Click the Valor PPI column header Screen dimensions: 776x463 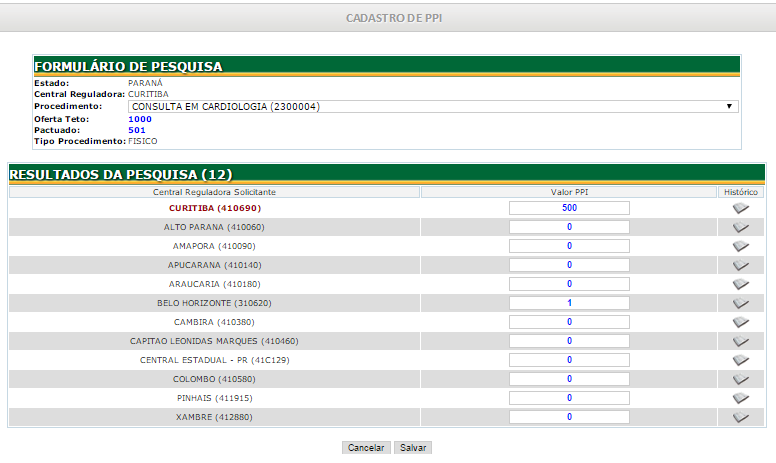click(568, 191)
